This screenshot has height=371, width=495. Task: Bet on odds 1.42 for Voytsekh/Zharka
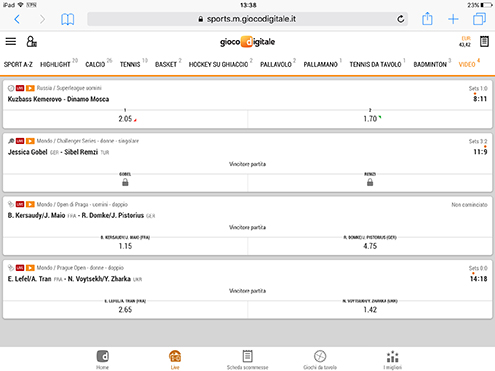coord(370,310)
